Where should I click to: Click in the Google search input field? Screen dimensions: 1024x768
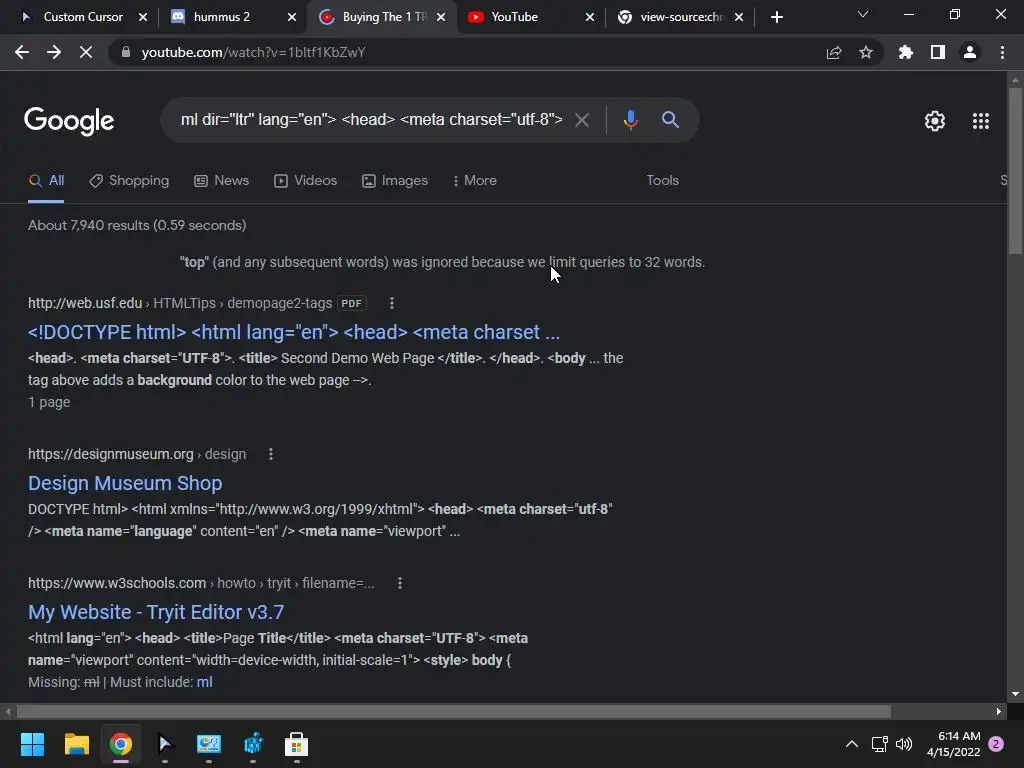pyautogui.click(x=371, y=120)
